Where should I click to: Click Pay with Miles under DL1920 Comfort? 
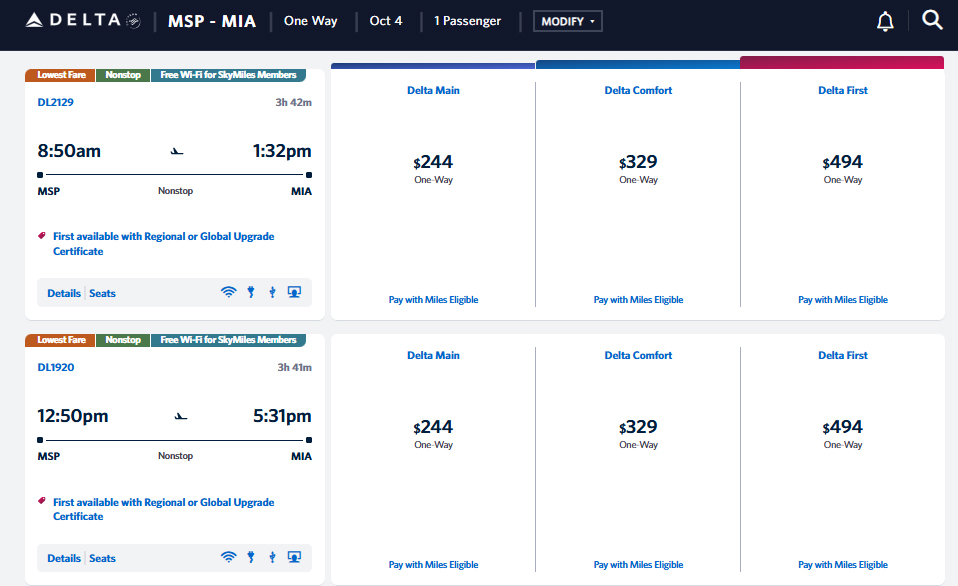click(638, 565)
